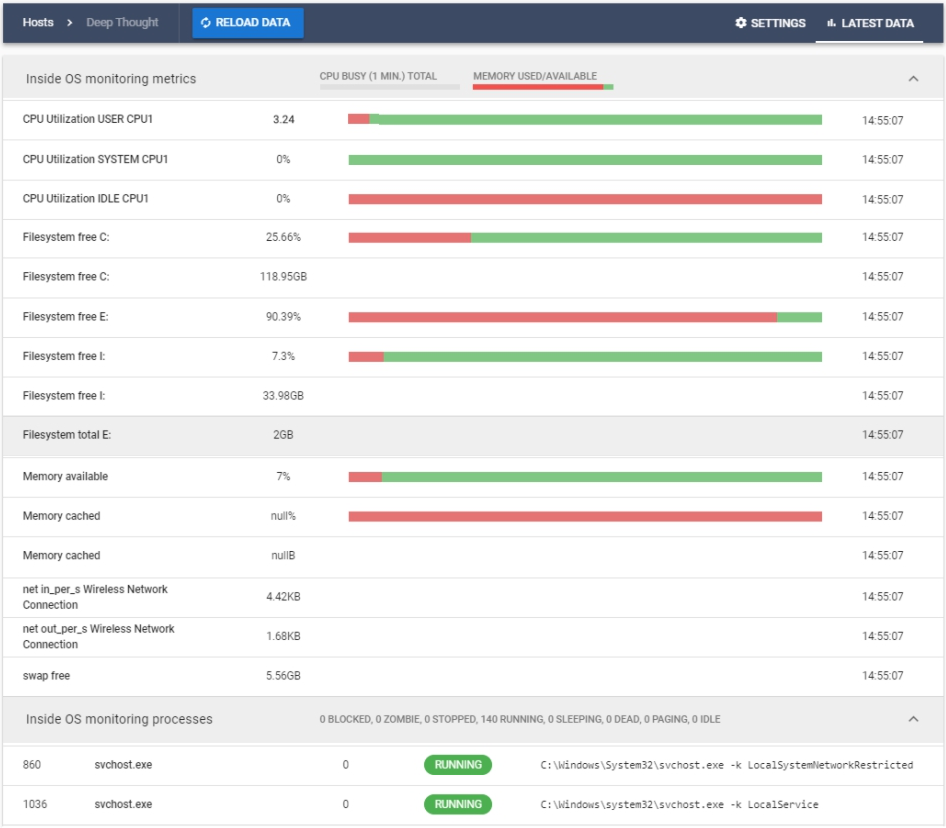Click the CPU Utilization SYSTEM CPU1 bar
Image resolution: width=946 pixels, height=828 pixels.
[585, 160]
